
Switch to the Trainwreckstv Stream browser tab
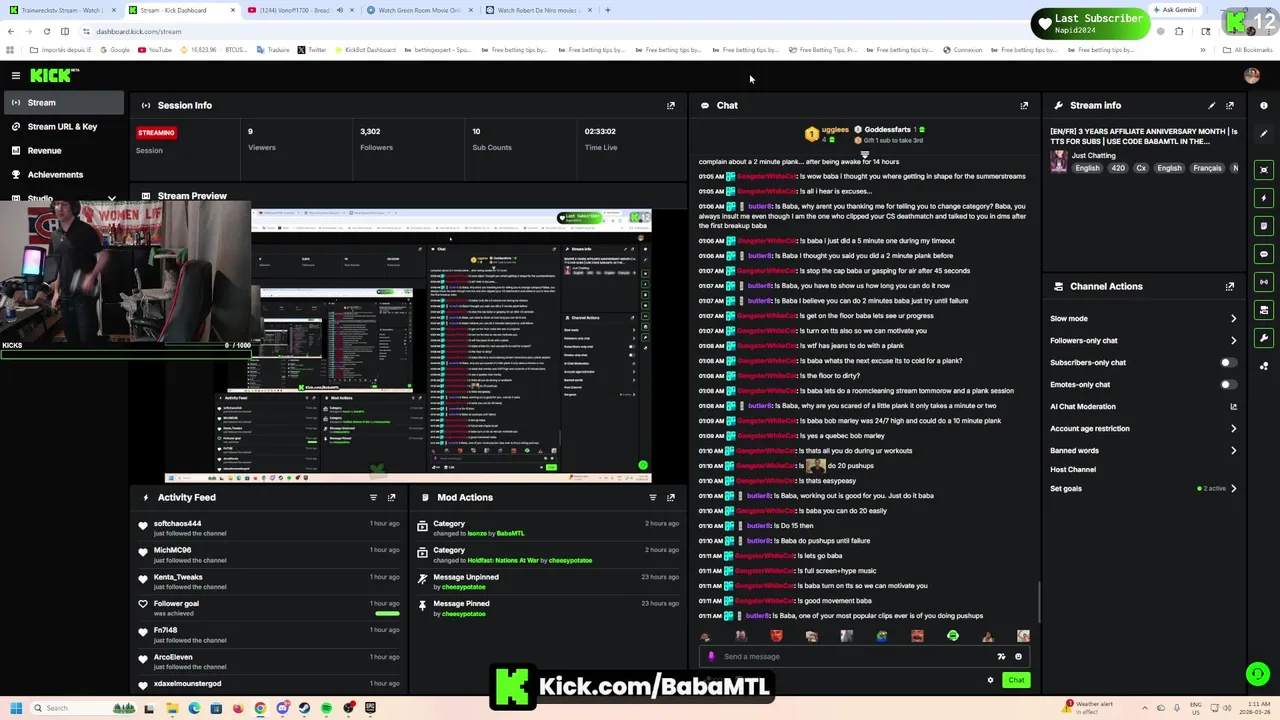coord(61,10)
